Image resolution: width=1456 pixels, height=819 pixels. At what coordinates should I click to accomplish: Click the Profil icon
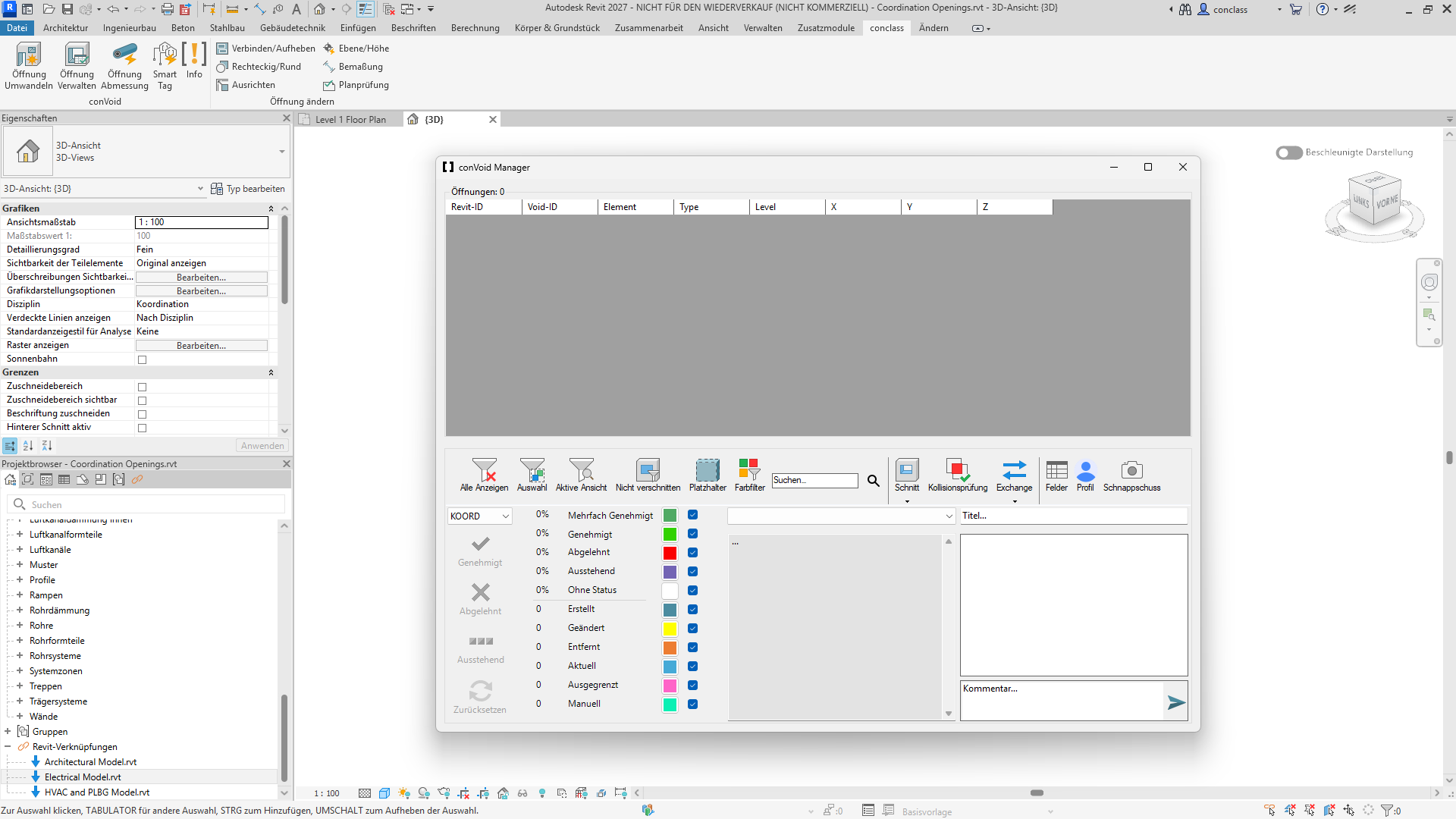[1085, 475]
